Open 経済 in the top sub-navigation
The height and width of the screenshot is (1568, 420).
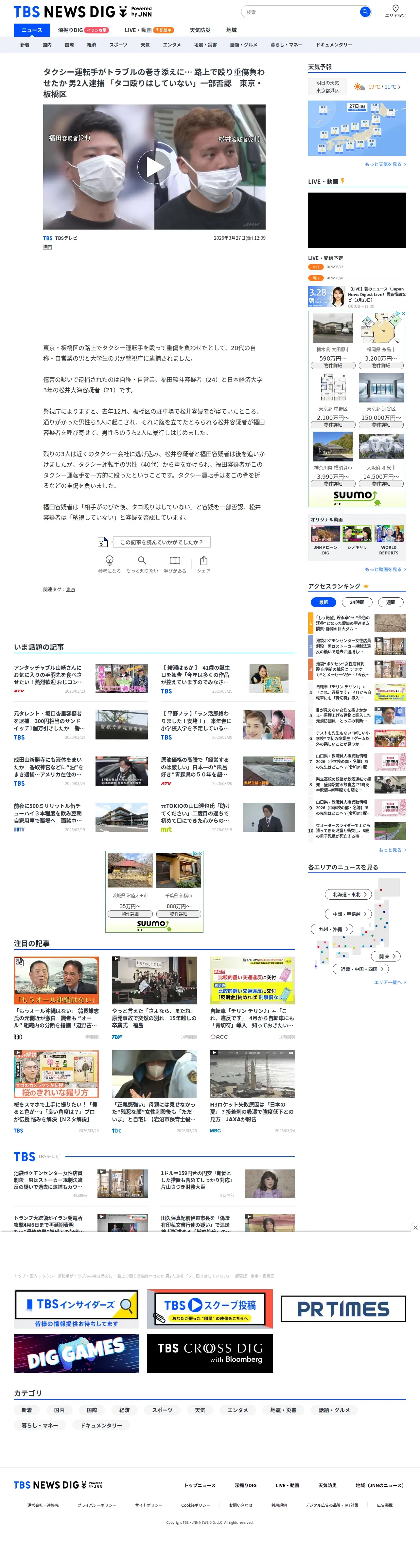tap(92, 45)
